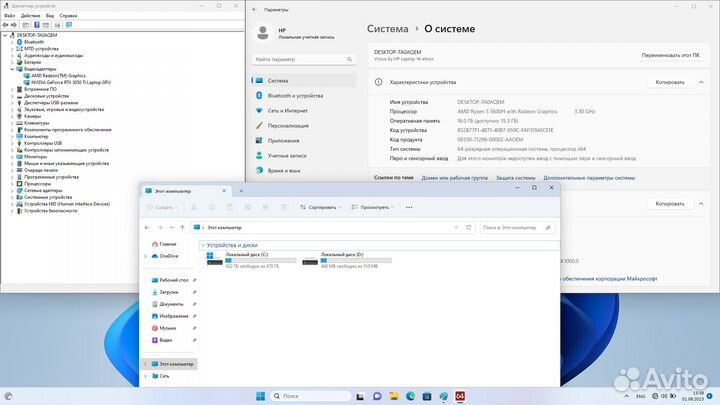The width and height of the screenshot is (720, 405).
Task: Select AMD Radeon(TM) Graphics device
Action: click(x=58, y=75)
